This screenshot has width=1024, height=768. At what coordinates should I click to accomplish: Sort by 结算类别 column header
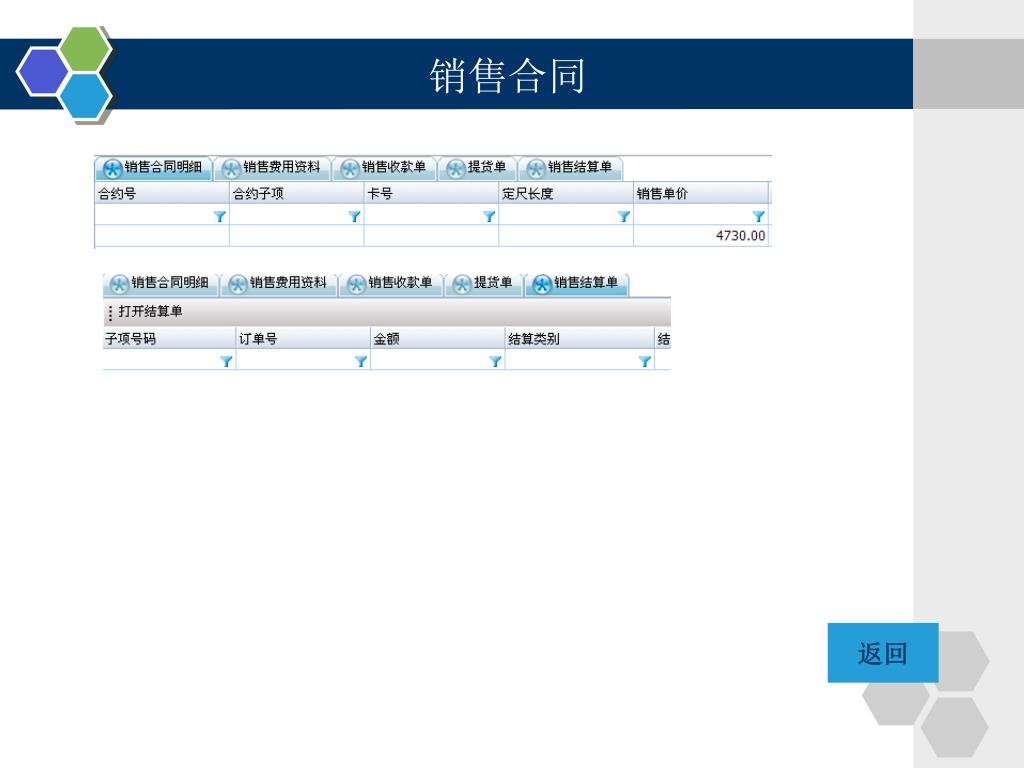tap(580, 338)
